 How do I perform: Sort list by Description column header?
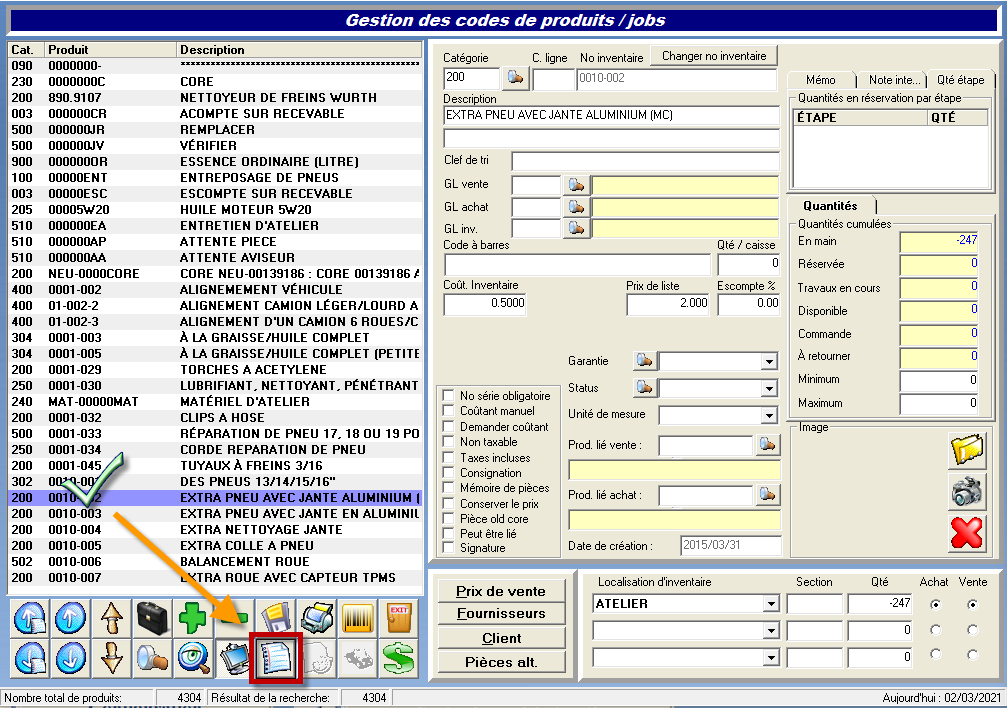(x=299, y=49)
